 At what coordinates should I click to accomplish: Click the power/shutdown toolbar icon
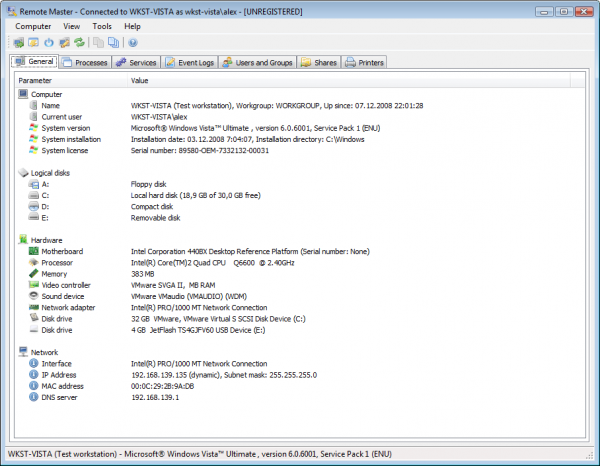(x=49, y=43)
